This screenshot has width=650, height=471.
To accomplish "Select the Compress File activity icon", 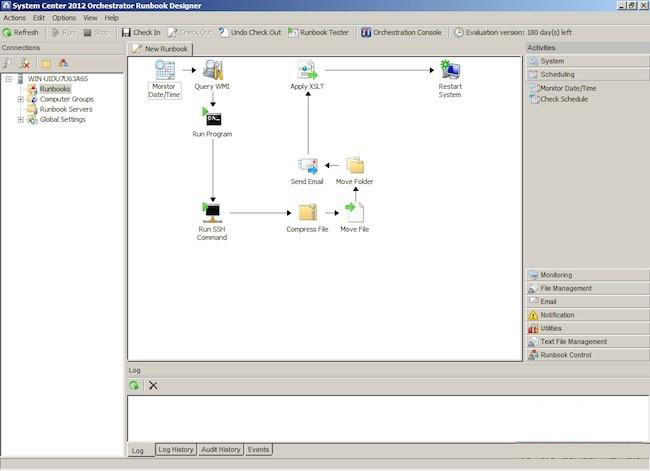I will (x=308, y=212).
